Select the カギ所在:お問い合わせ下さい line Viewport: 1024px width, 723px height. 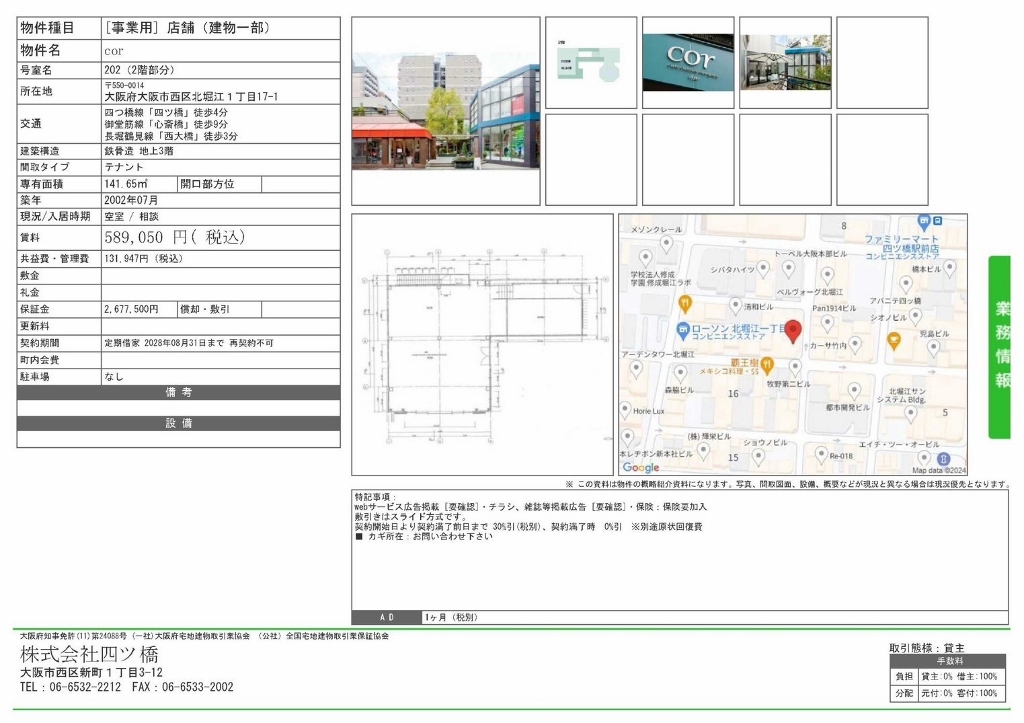424,536
